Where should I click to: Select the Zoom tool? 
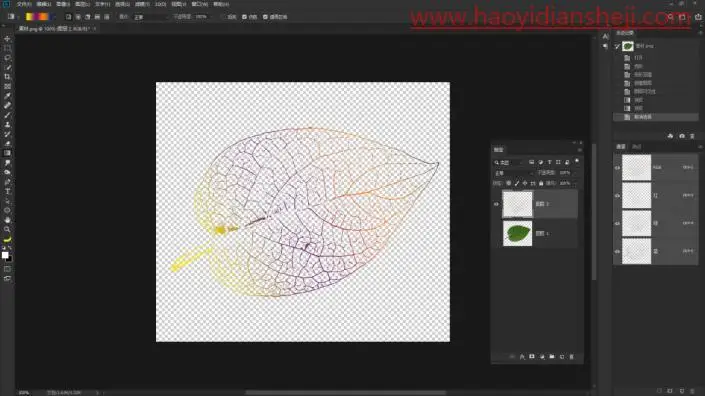point(7,229)
